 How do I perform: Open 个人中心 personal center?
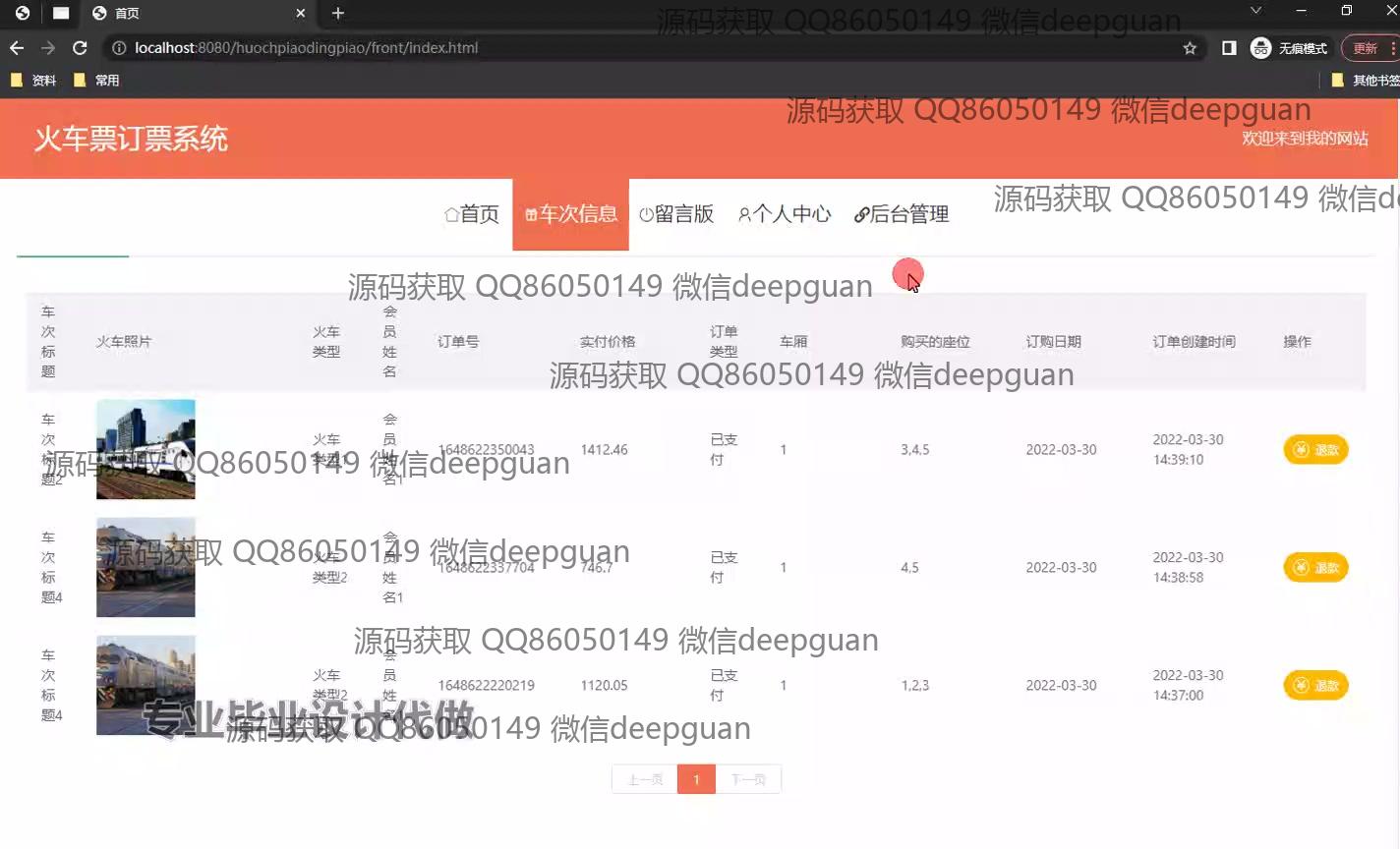785,214
